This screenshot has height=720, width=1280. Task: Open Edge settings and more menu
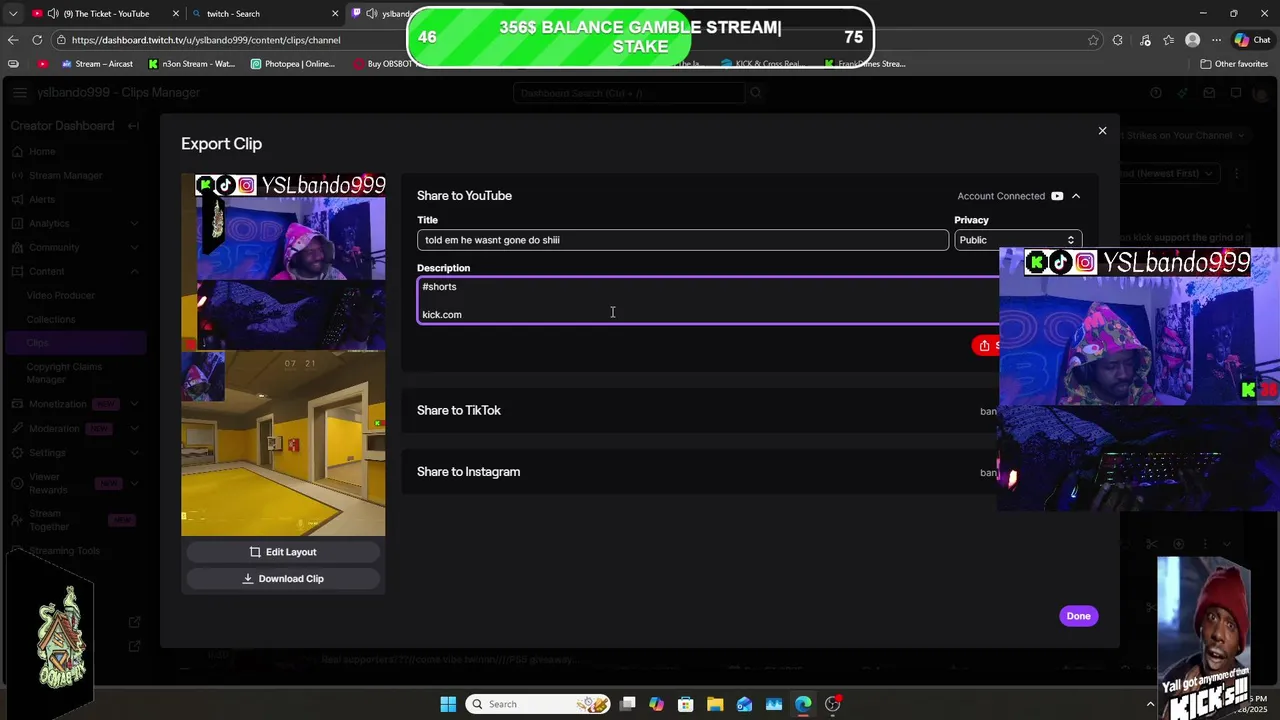point(1216,40)
